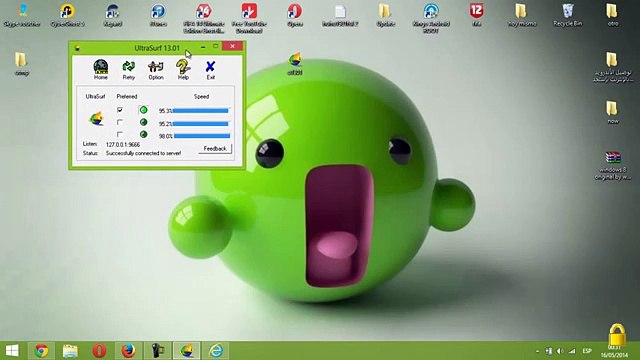This screenshot has width=640, height=360.
Task: Click the 98.0% speed bar
Action: (x=202, y=136)
